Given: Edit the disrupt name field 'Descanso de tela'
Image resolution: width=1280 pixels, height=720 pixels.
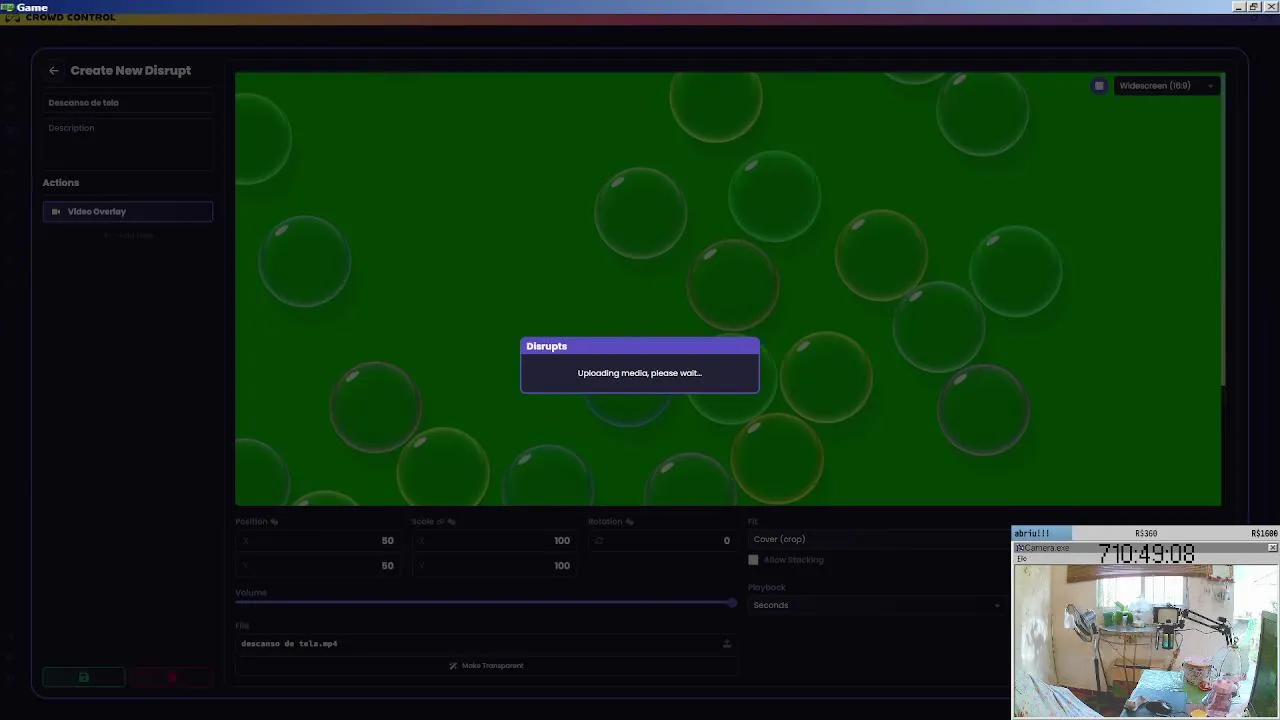Looking at the screenshot, I should click(128, 103).
